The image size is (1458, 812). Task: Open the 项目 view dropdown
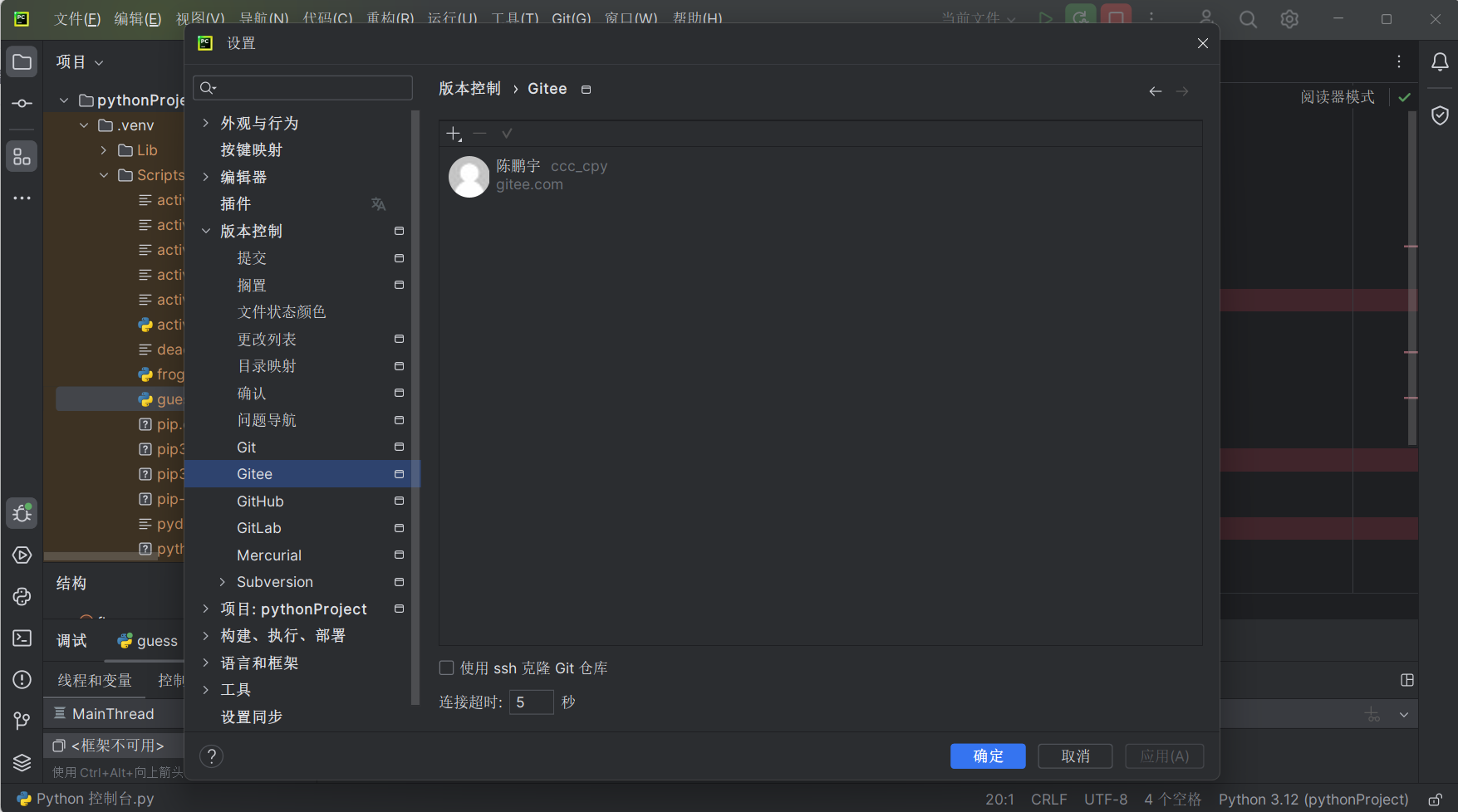[x=80, y=62]
